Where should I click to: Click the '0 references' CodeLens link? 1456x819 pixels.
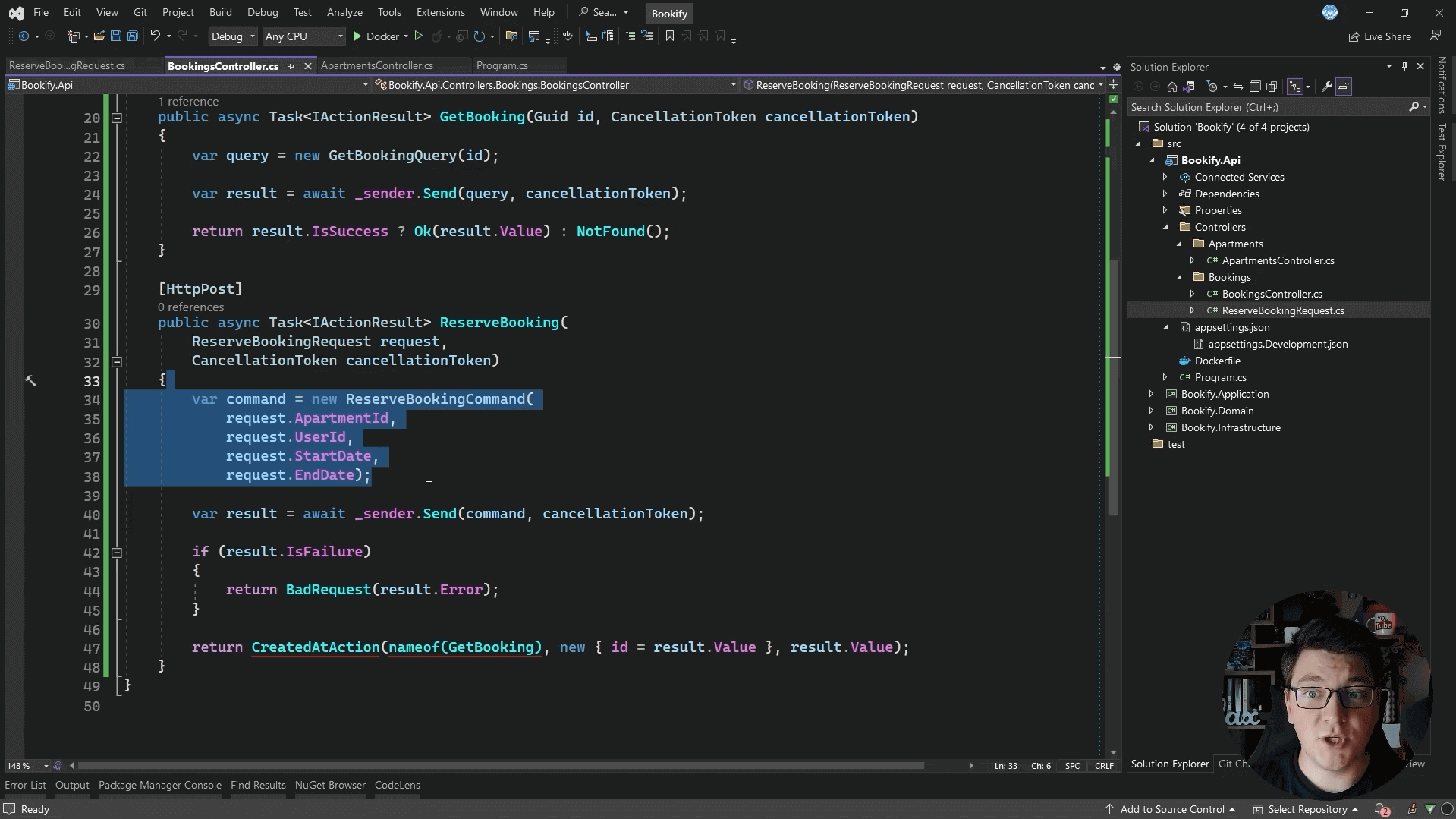click(191, 307)
